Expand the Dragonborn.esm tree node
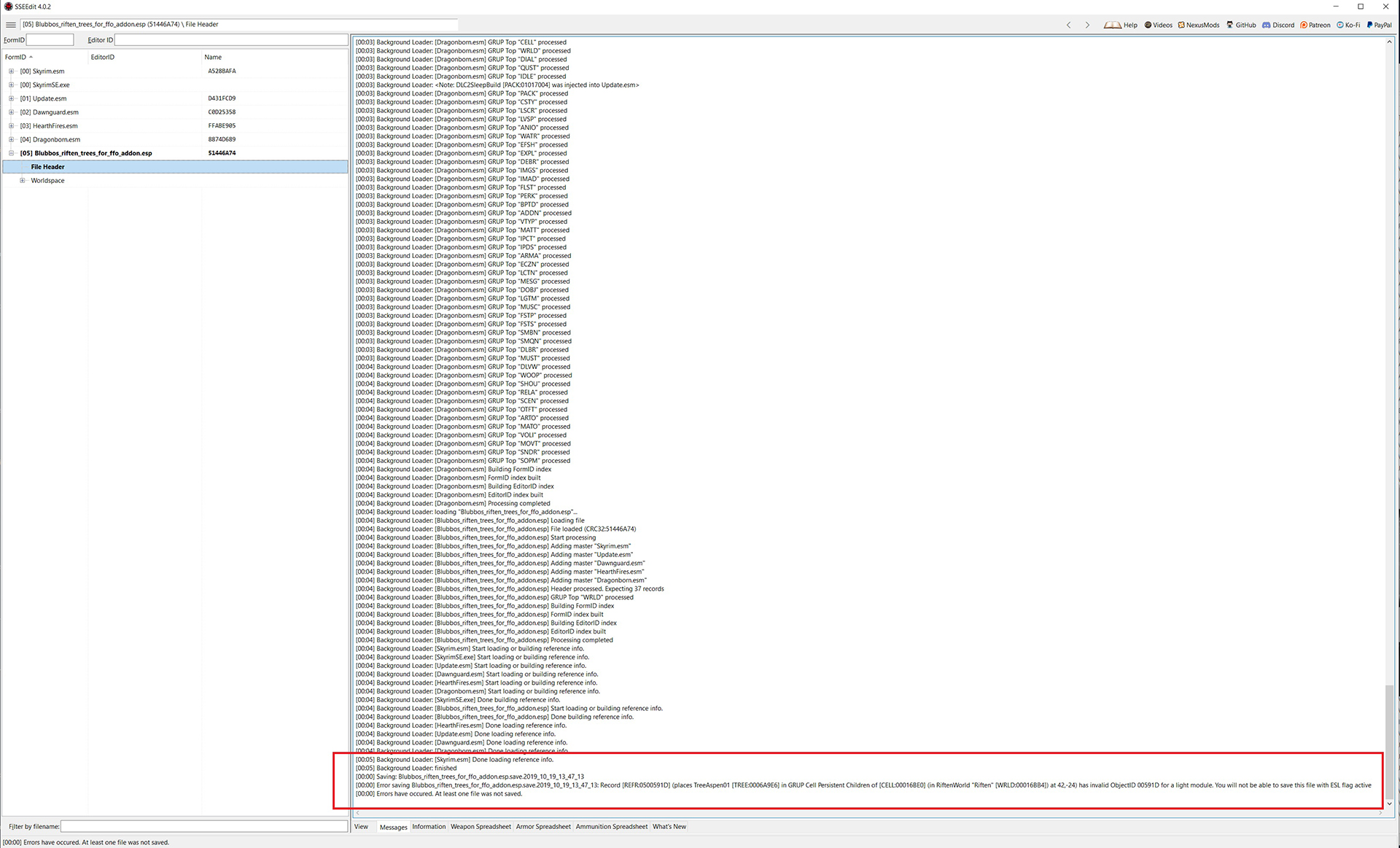Image resolution: width=1400 pixels, height=848 pixels. click(11, 139)
